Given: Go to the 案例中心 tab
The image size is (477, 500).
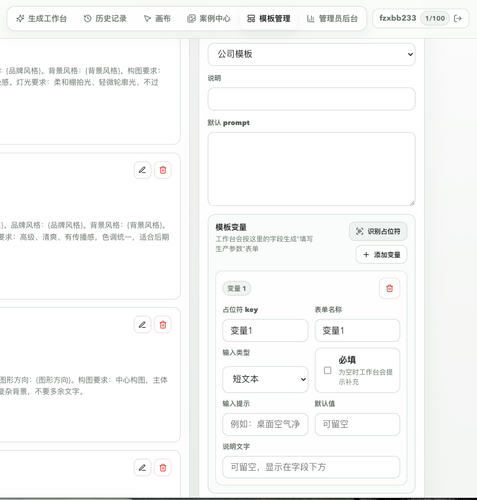Looking at the screenshot, I should point(209,19).
